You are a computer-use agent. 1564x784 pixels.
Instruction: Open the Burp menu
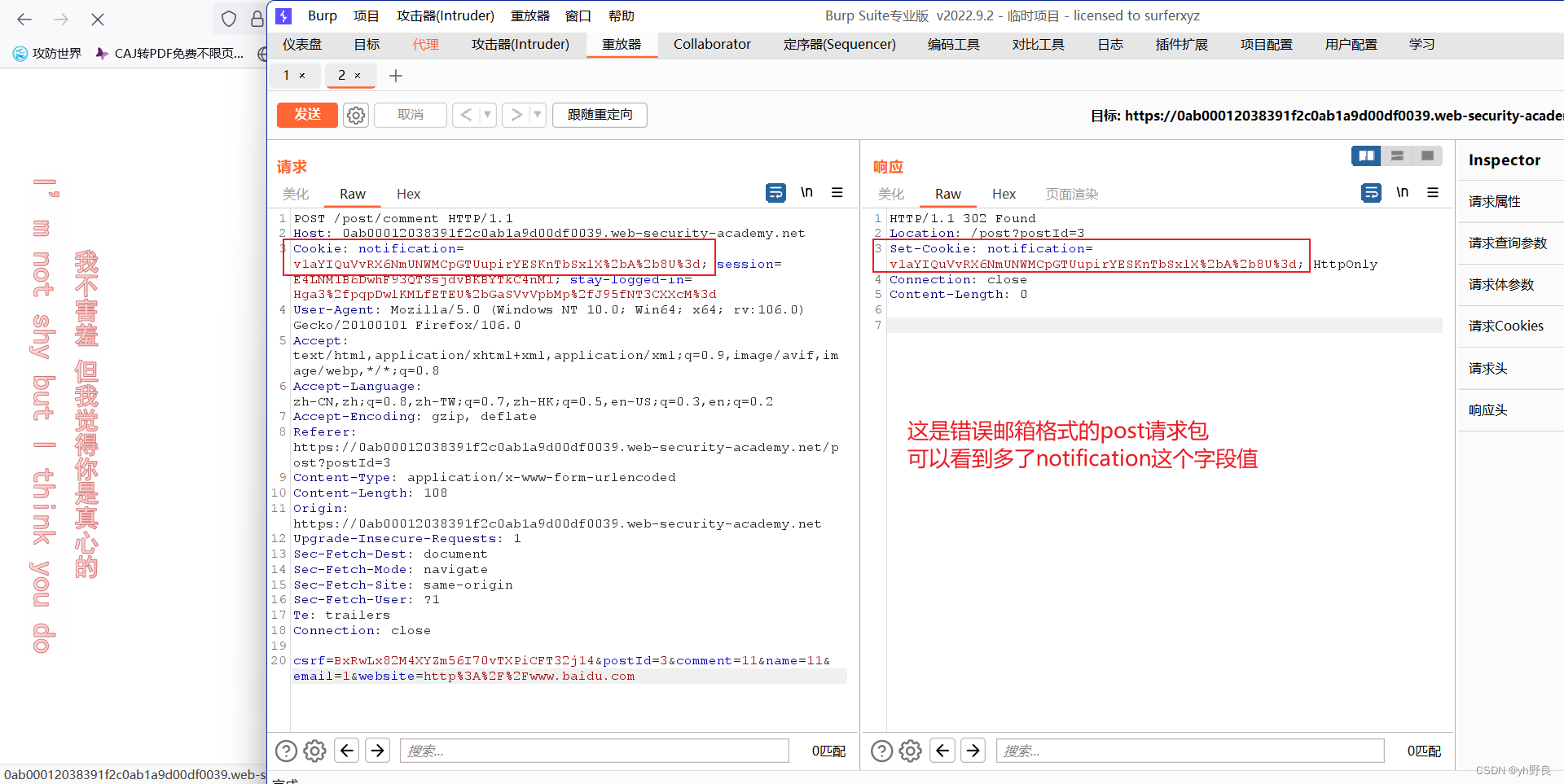point(322,15)
